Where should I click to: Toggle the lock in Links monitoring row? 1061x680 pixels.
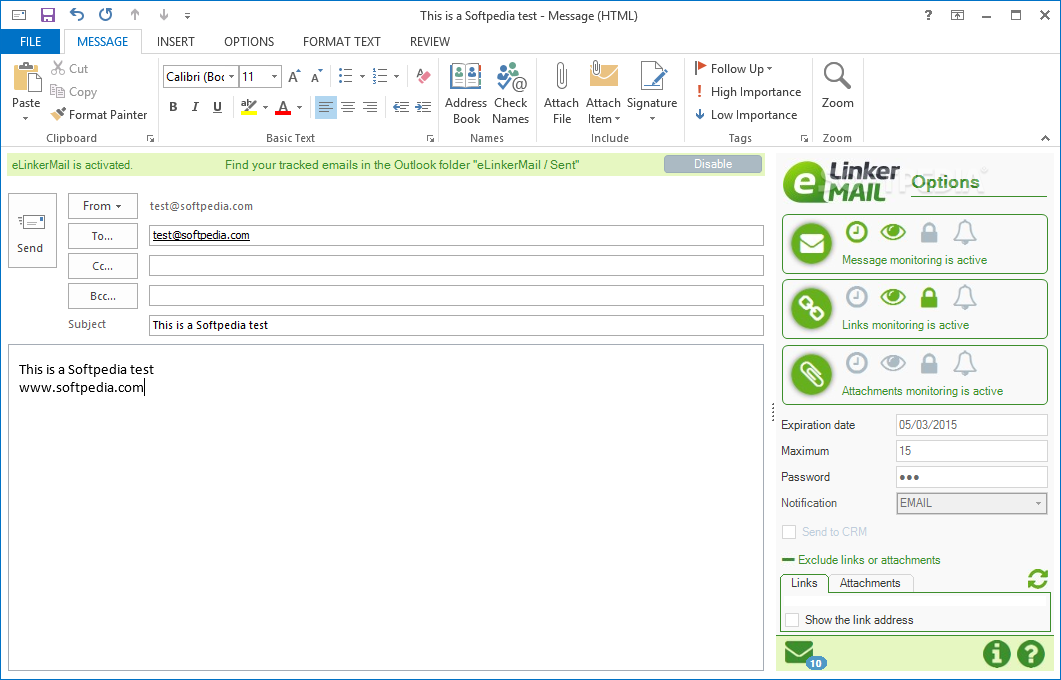click(x=929, y=297)
